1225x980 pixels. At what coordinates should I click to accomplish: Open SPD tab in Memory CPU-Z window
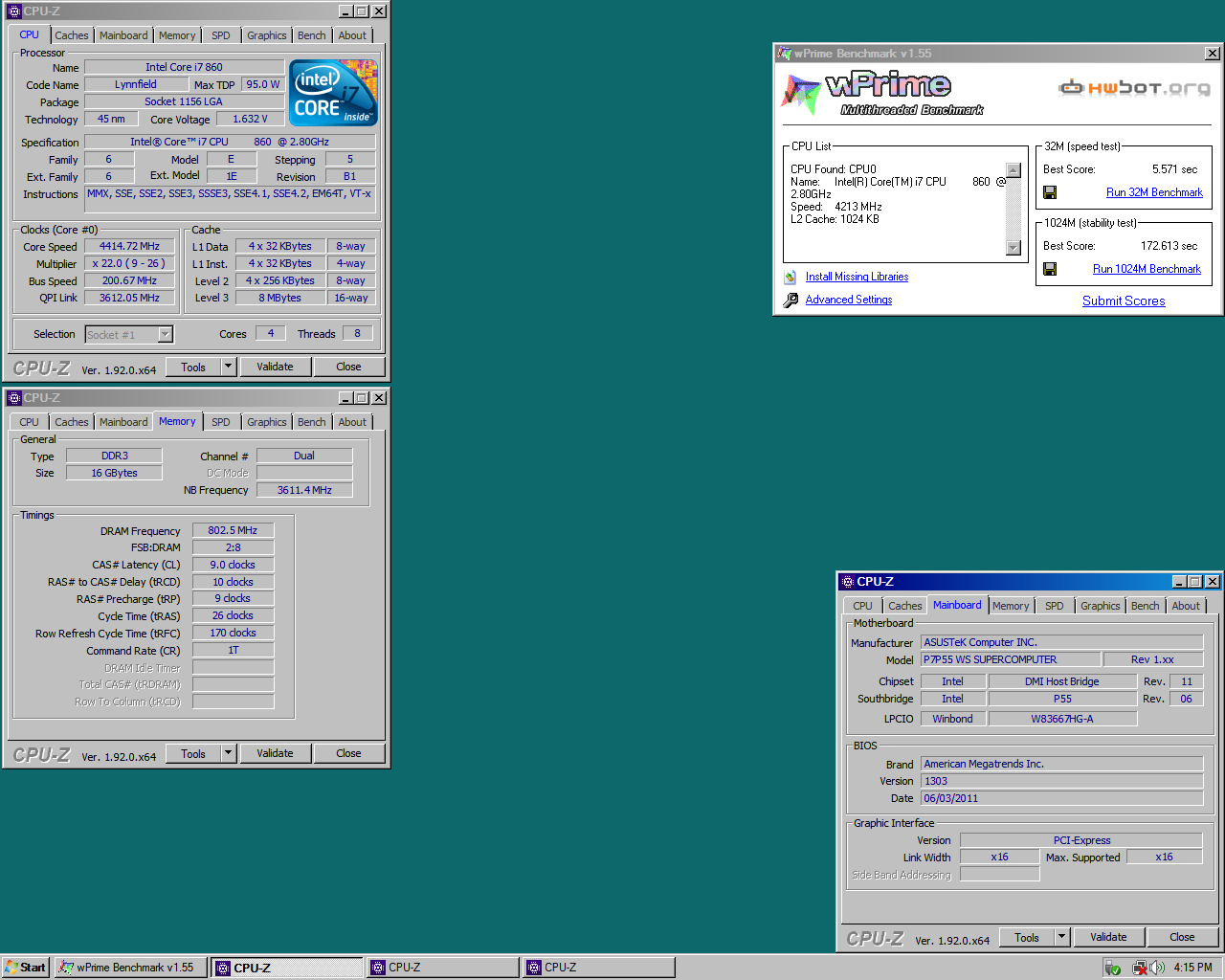221,422
